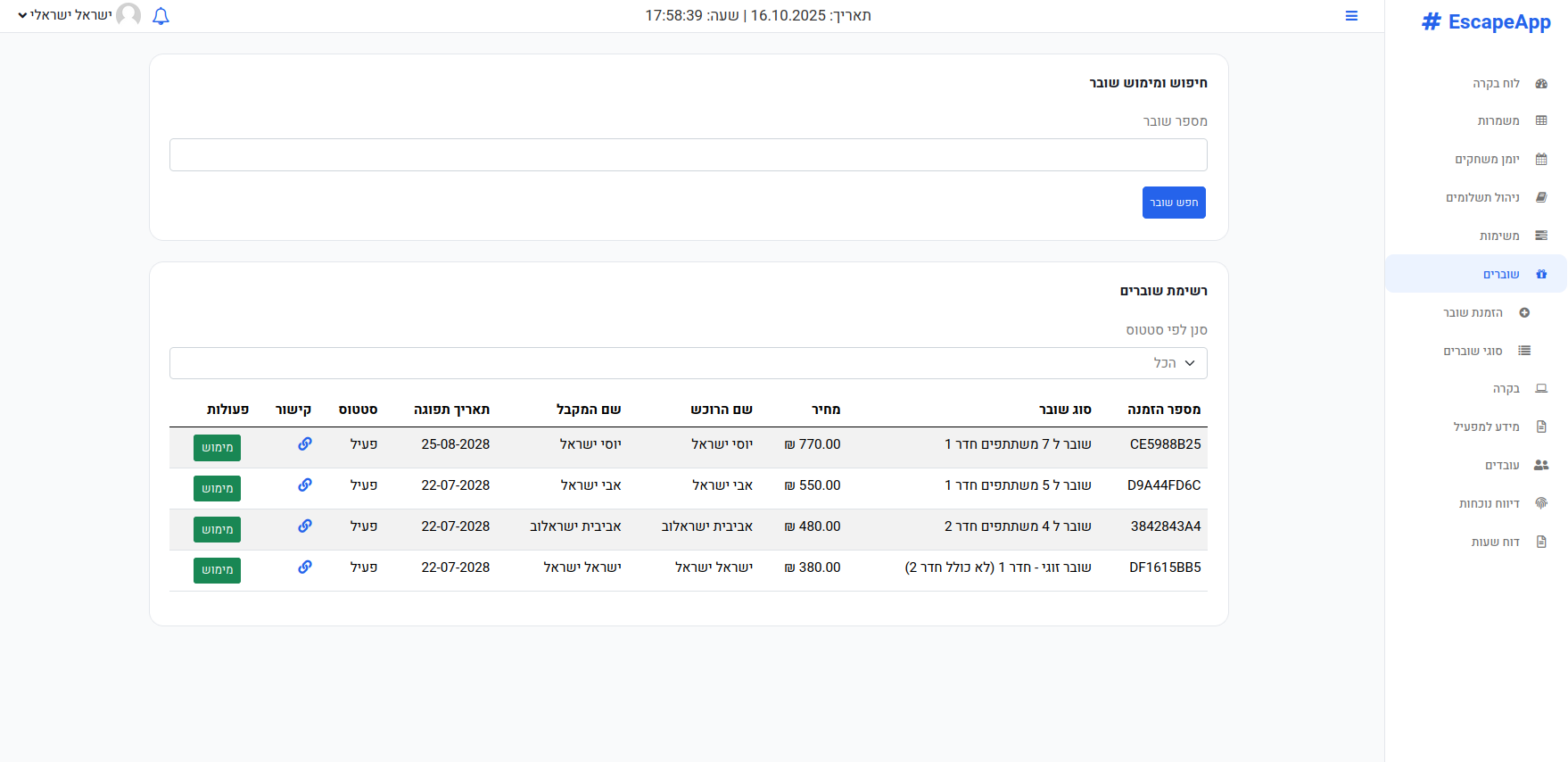Viewport: 1568px width, 762px height.
Task: Open link icon for voucher CE5988B25
Action: [x=305, y=444]
